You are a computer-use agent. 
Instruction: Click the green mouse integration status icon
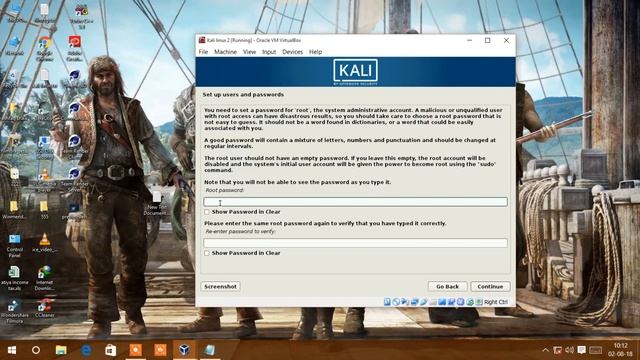tap(470, 302)
